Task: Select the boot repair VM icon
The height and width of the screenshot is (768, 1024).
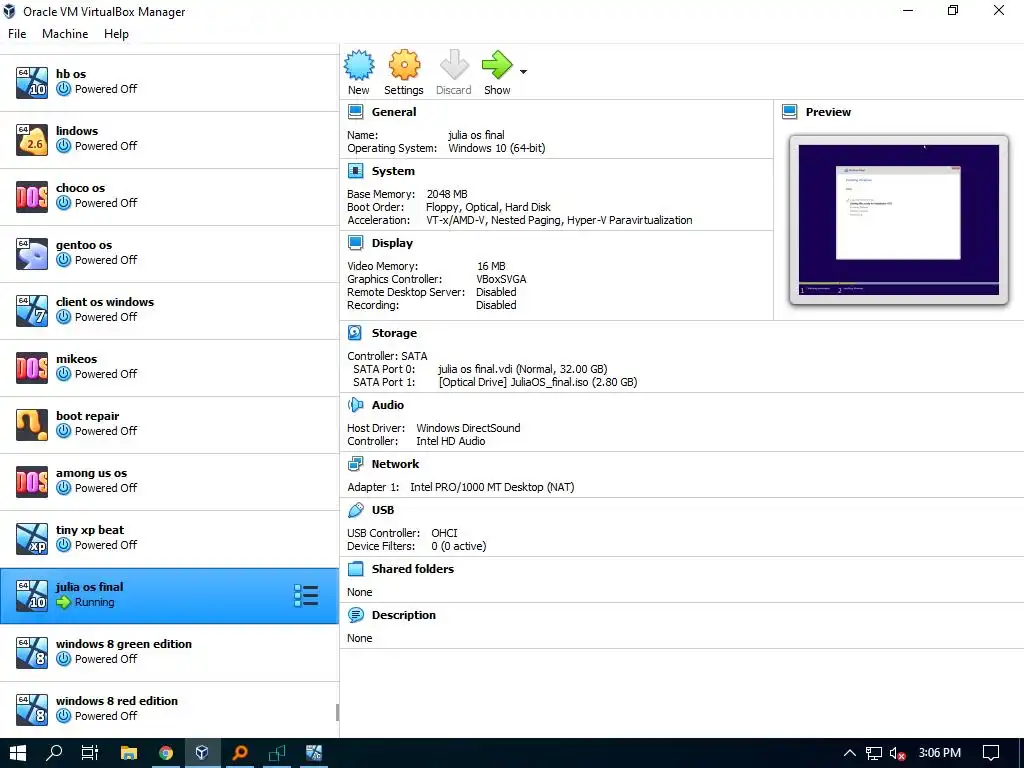Action: (x=32, y=424)
